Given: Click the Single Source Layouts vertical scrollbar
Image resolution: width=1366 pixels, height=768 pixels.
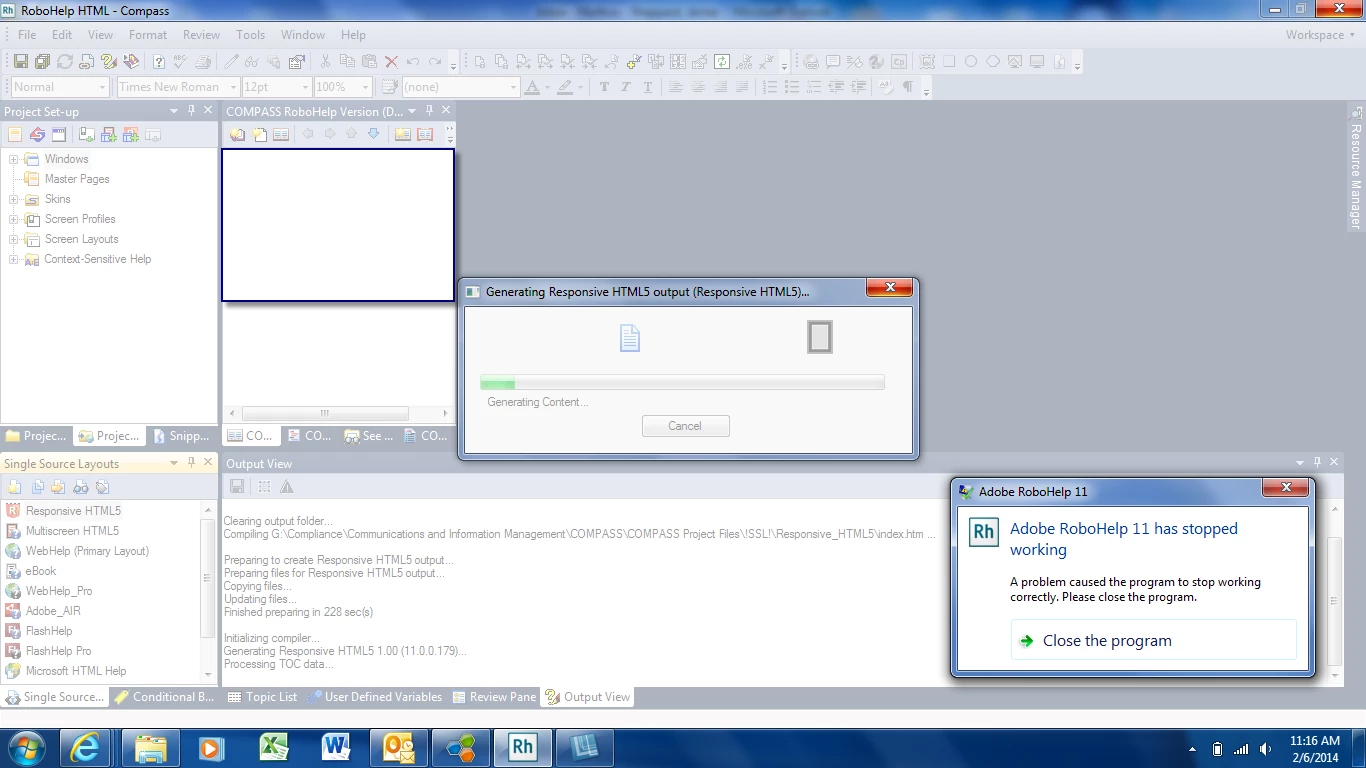Looking at the screenshot, I should [208, 578].
